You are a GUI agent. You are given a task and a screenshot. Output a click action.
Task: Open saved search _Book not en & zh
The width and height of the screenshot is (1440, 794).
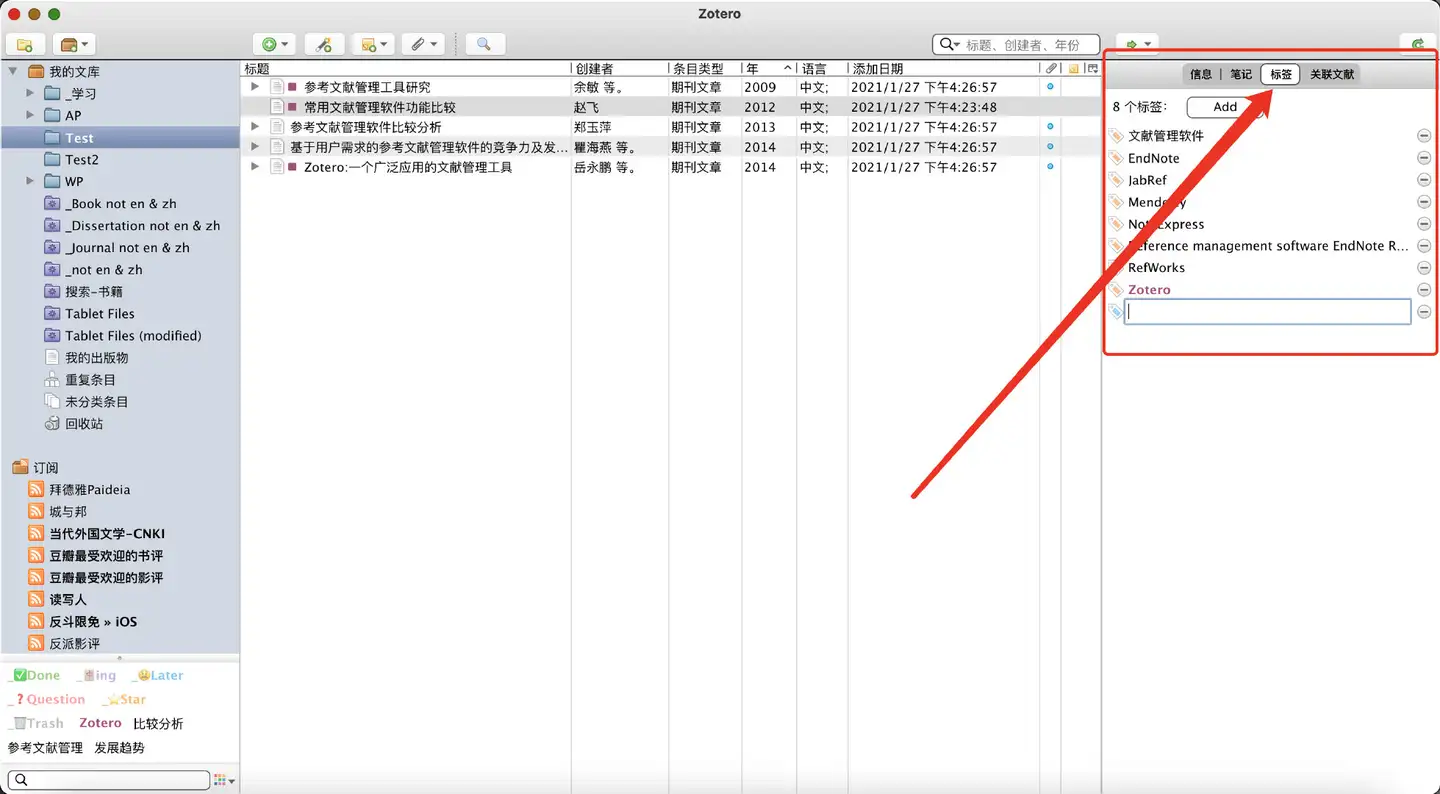[121, 204]
